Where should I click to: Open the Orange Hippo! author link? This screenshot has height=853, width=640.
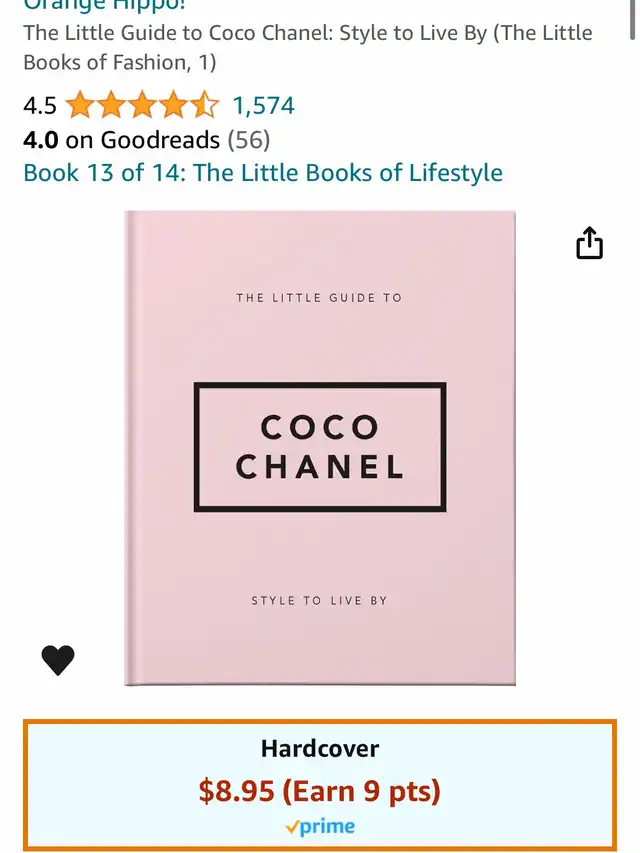click(x=104, y=5)
